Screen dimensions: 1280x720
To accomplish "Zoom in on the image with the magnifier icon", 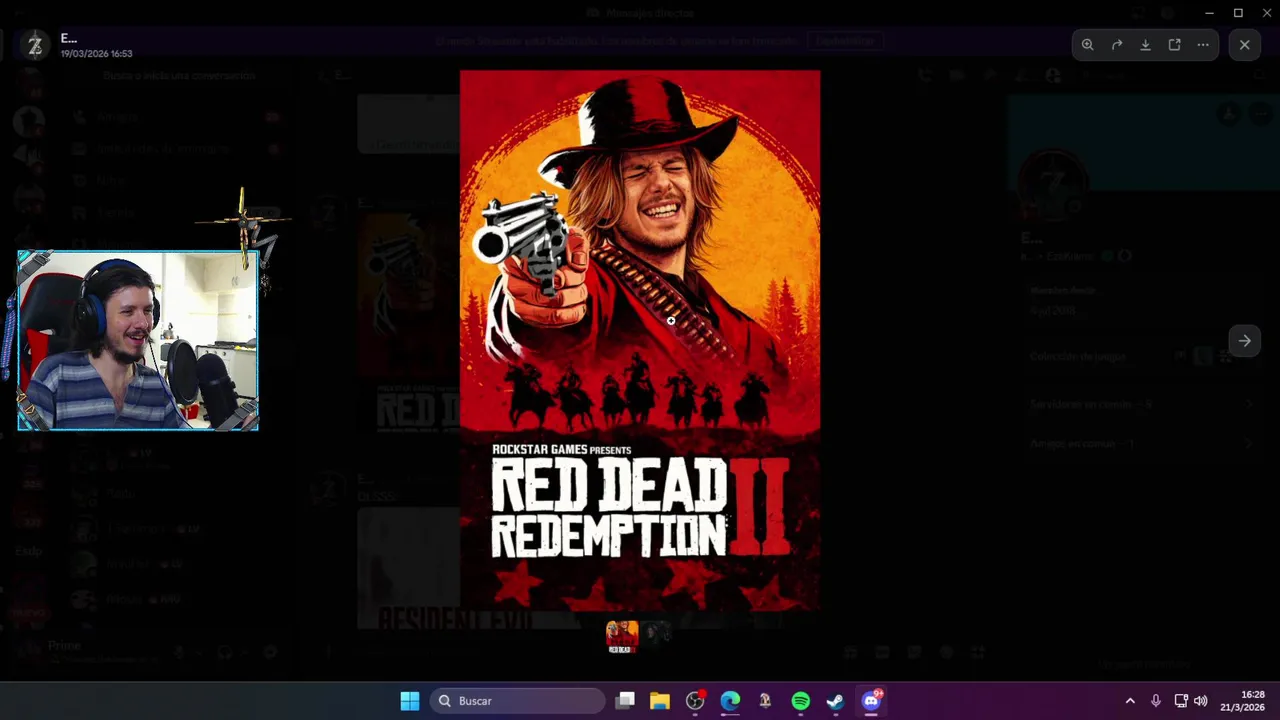I will (x=1088, y=45).
